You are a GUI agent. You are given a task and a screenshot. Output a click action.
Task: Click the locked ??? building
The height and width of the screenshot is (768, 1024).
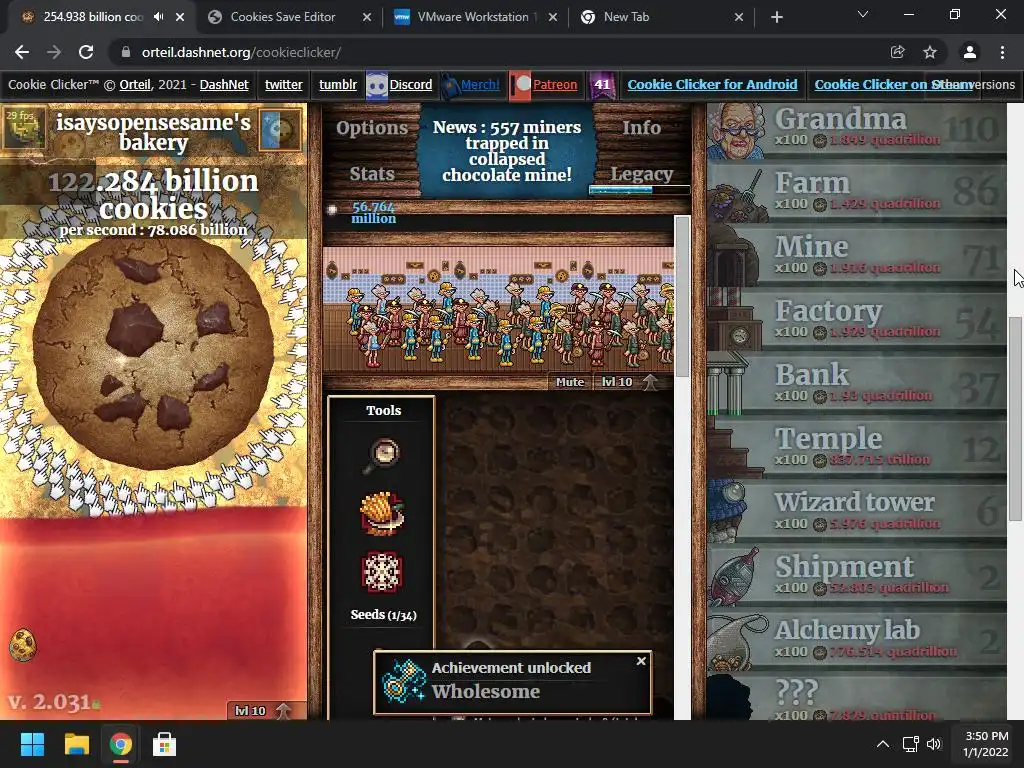[856, 697]
